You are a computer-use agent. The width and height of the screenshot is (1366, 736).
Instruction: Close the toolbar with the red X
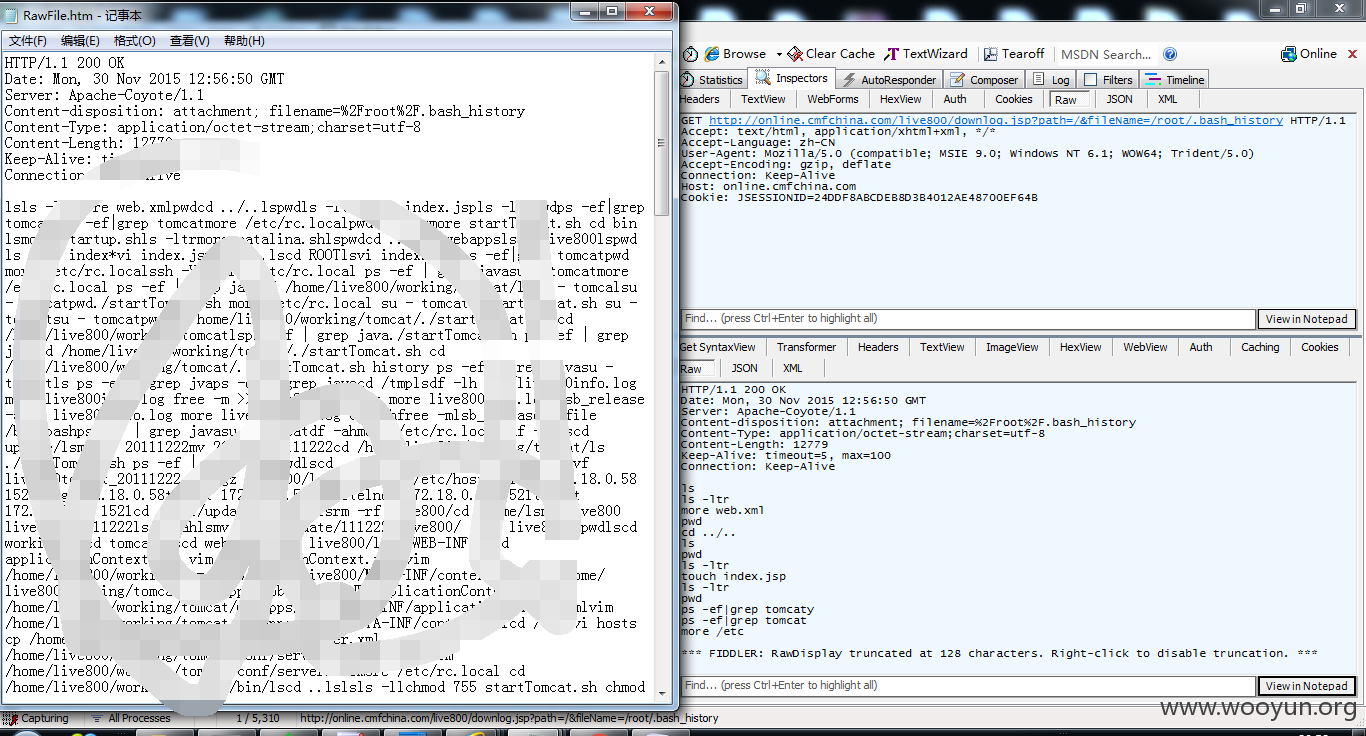[1352, 55]
